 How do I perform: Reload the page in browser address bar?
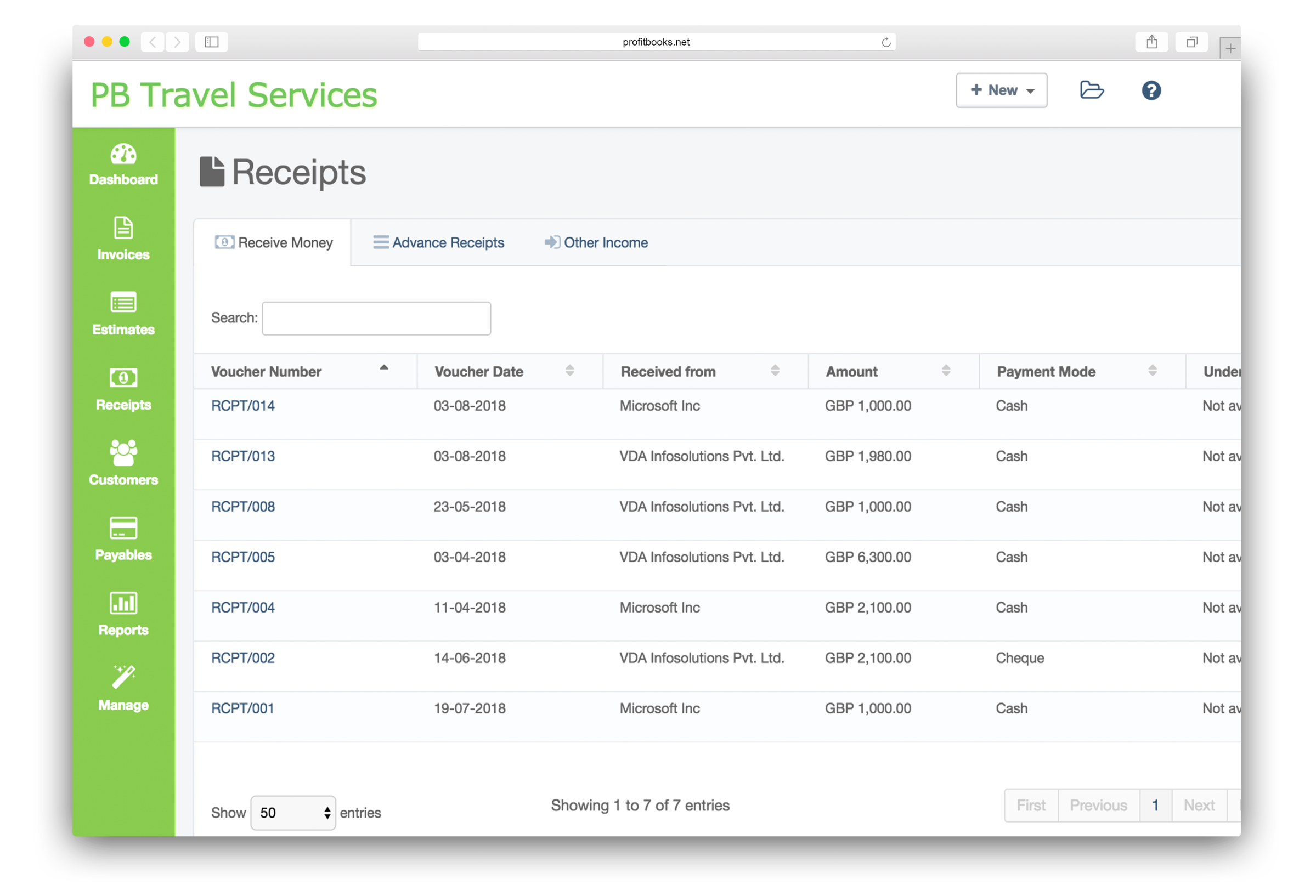pyautogui.click(x=885, y=42)
